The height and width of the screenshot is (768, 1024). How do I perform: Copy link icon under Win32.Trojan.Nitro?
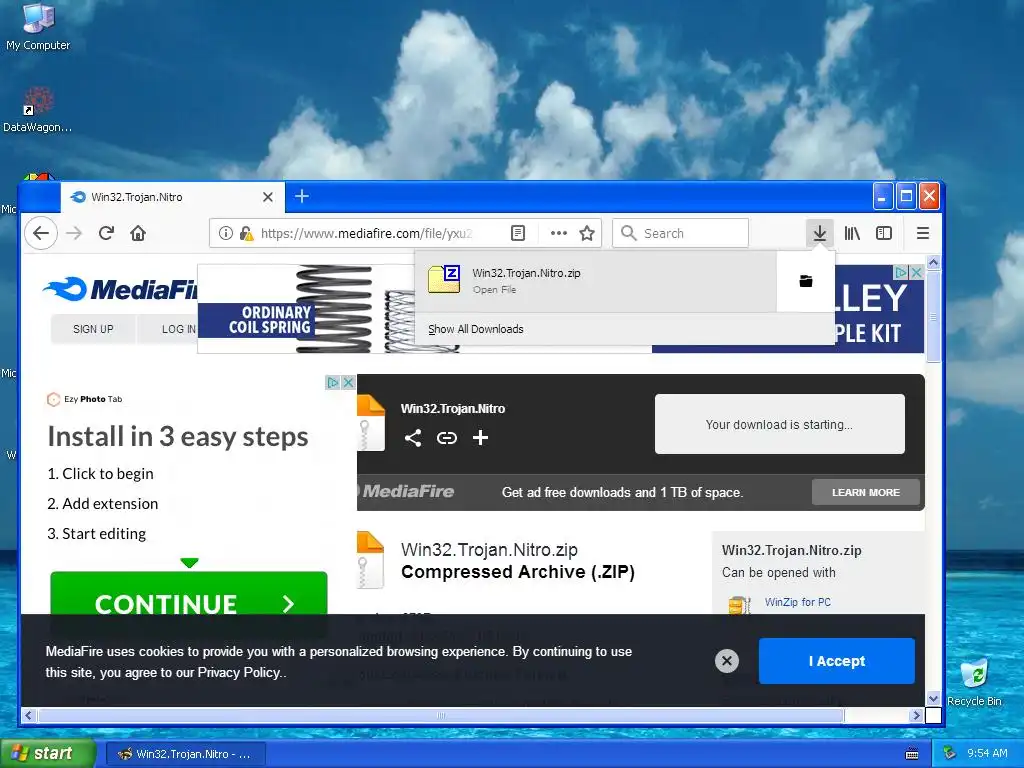(x=447, y=438)
